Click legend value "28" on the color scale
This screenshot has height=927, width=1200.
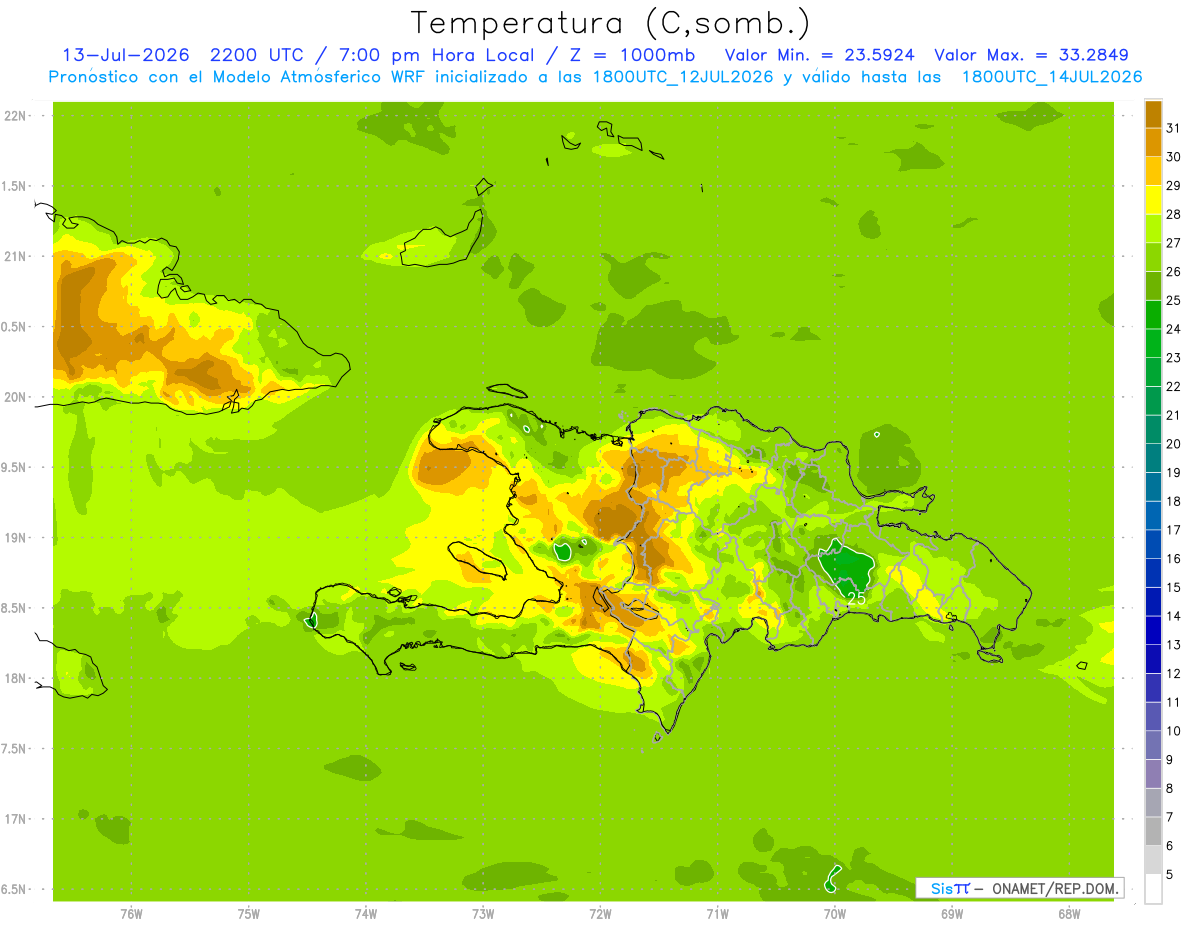(1174, 214)
